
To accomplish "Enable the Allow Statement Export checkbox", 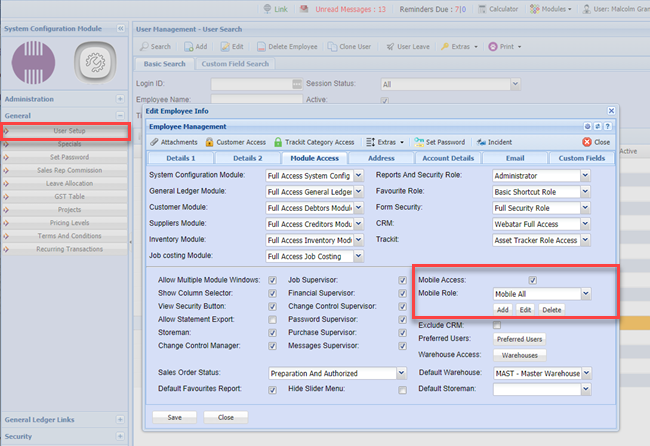I will pyautogui.click(x=273, y=319).
